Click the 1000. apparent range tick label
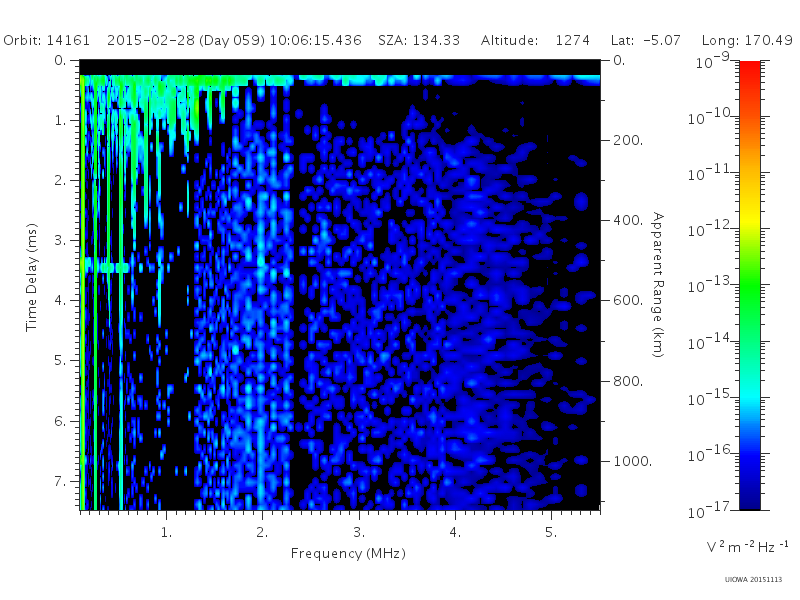Screen dimensions: 800x600 633,461
